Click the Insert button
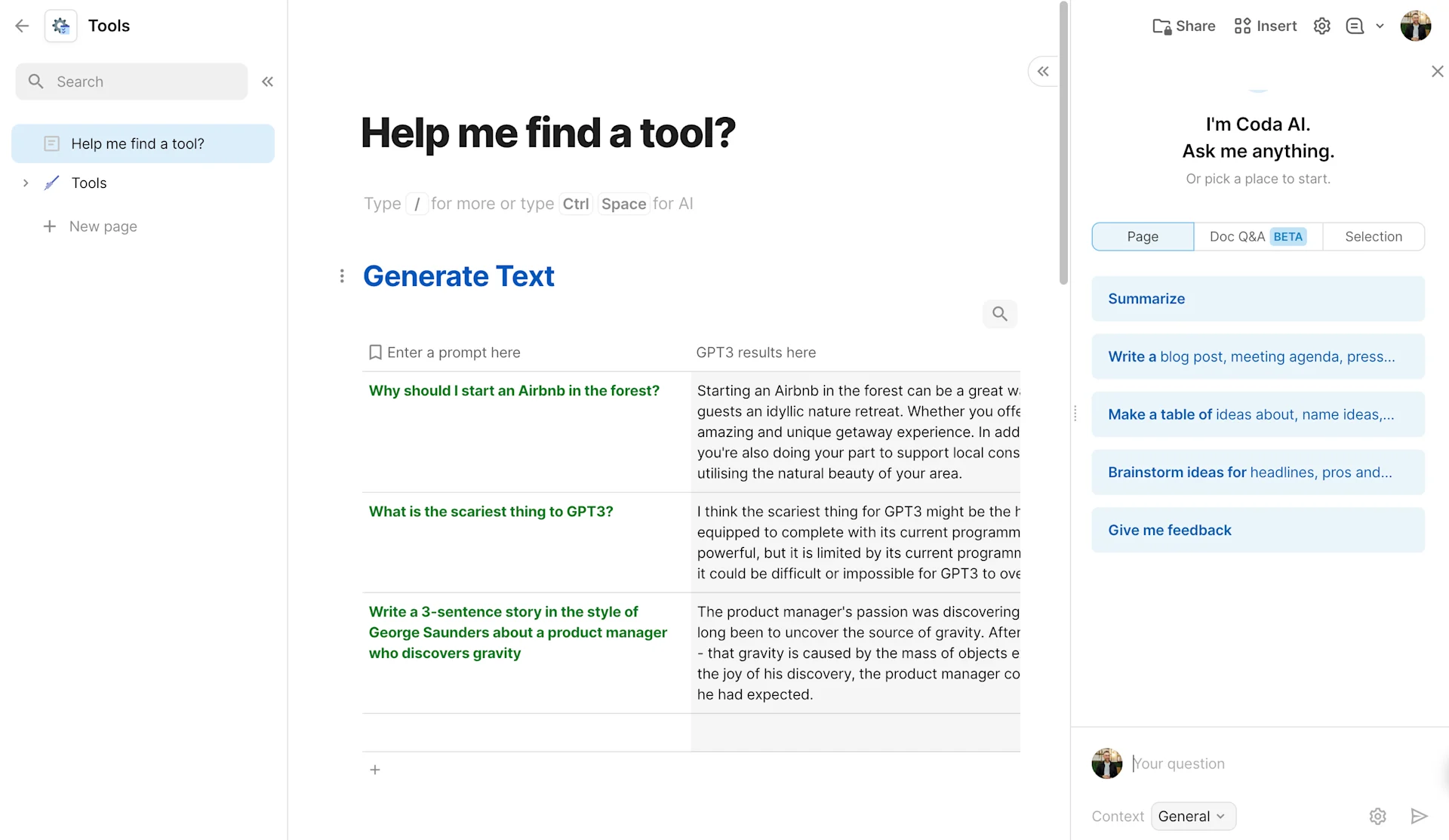This screenshot has height=840, width=1449. pos(1266,26)
